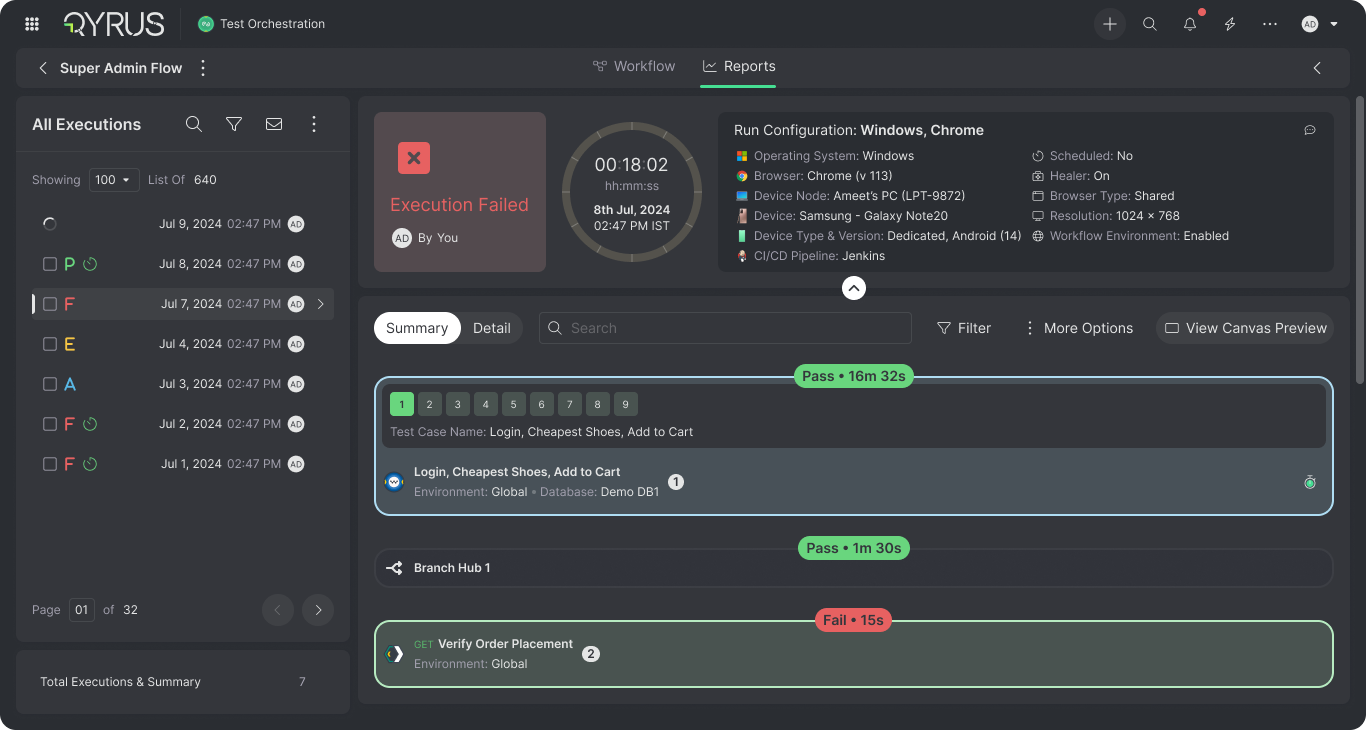Select test case iteration 9
Viewport: 1366px width, 730px height.
[625, 404]
